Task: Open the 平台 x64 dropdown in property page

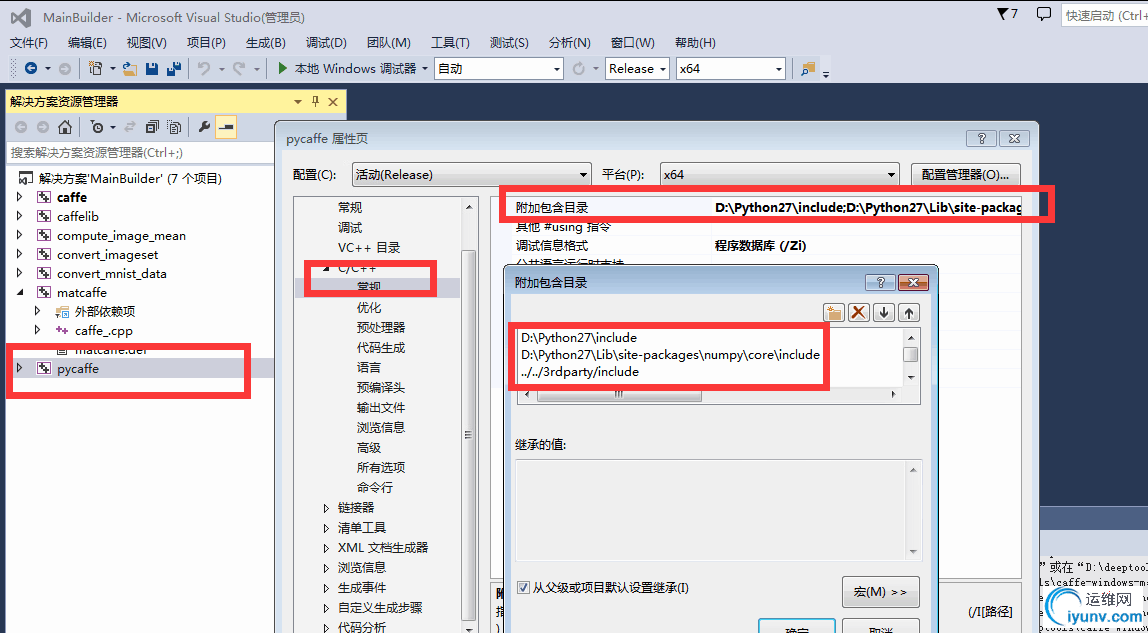Action: [779, 175]
